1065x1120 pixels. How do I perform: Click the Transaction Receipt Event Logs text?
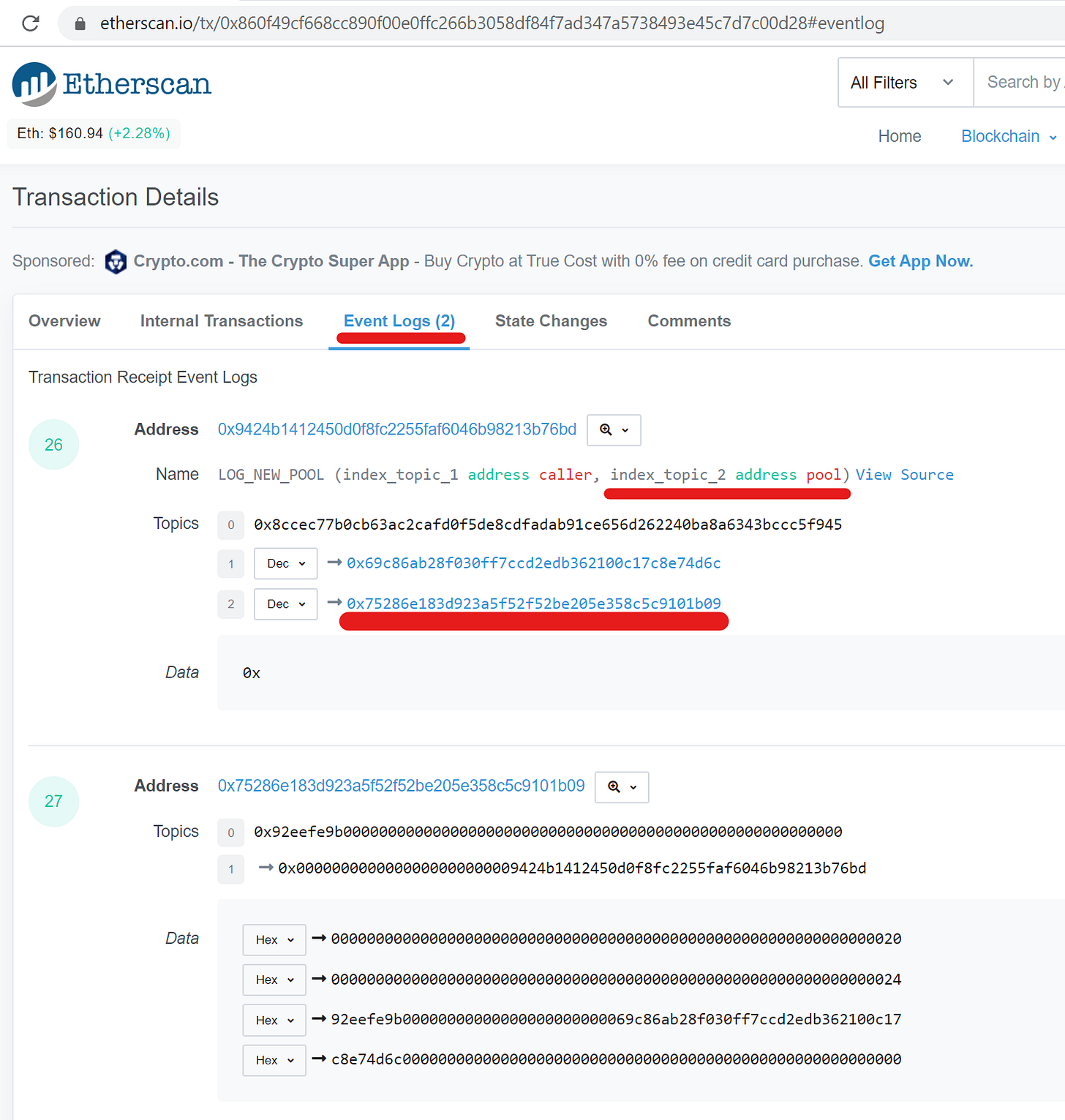point(143,377)
